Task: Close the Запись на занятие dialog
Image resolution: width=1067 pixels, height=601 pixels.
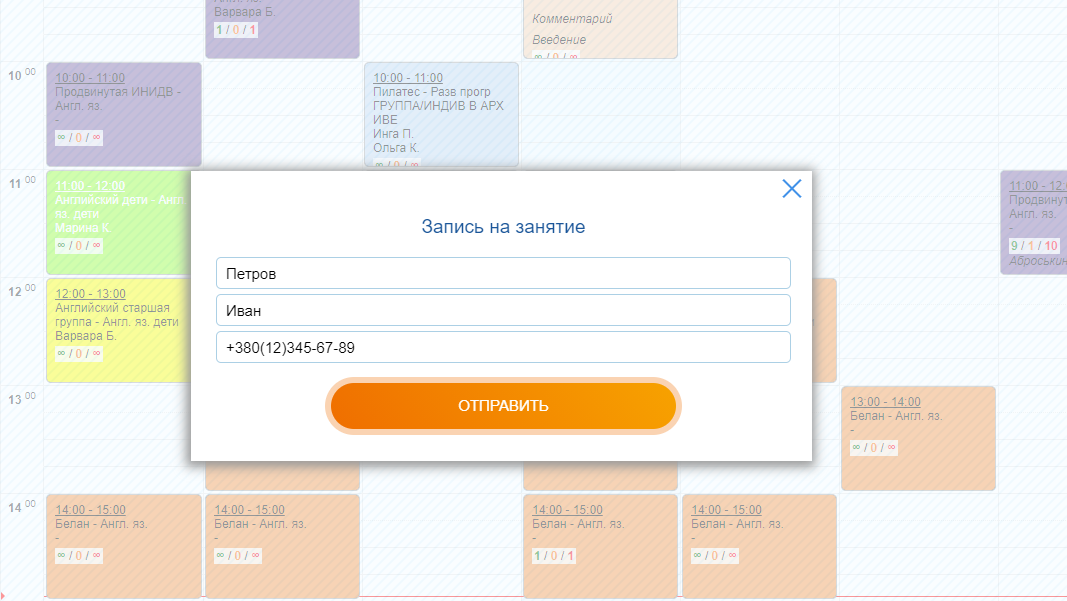Action: [791, 189]
